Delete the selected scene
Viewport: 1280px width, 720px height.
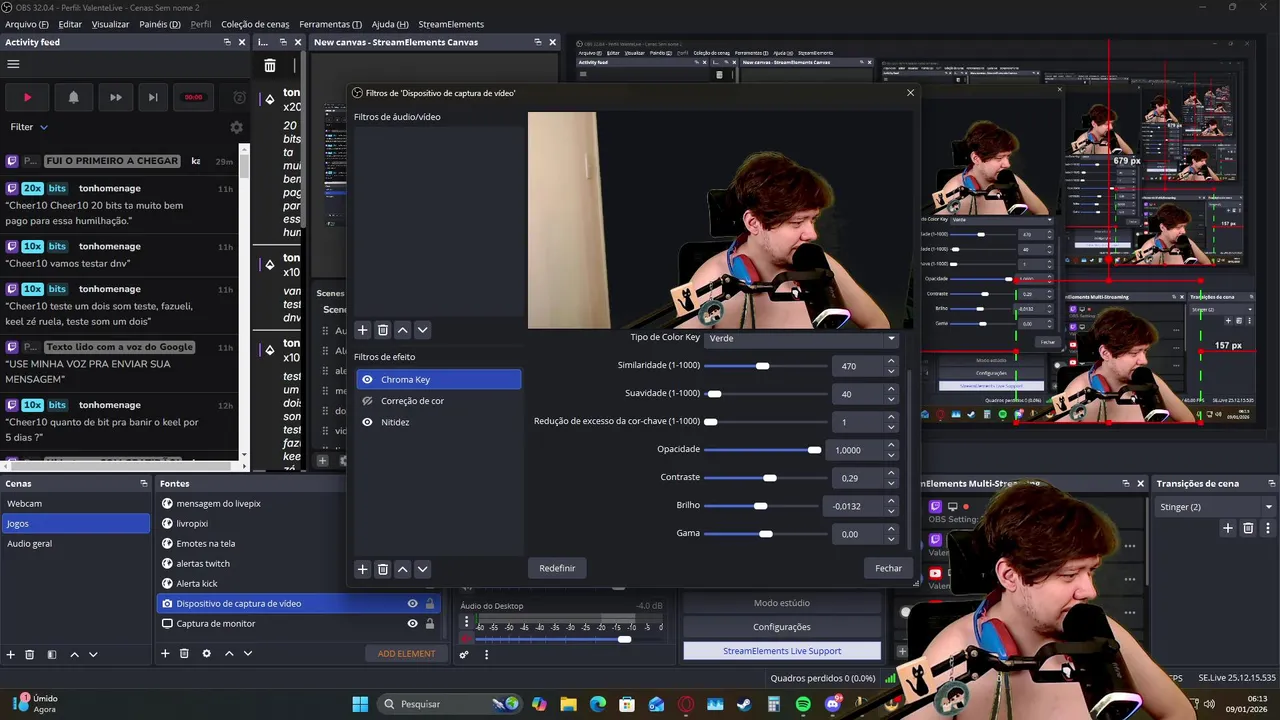pyautogui.click(x=29, y=654)
